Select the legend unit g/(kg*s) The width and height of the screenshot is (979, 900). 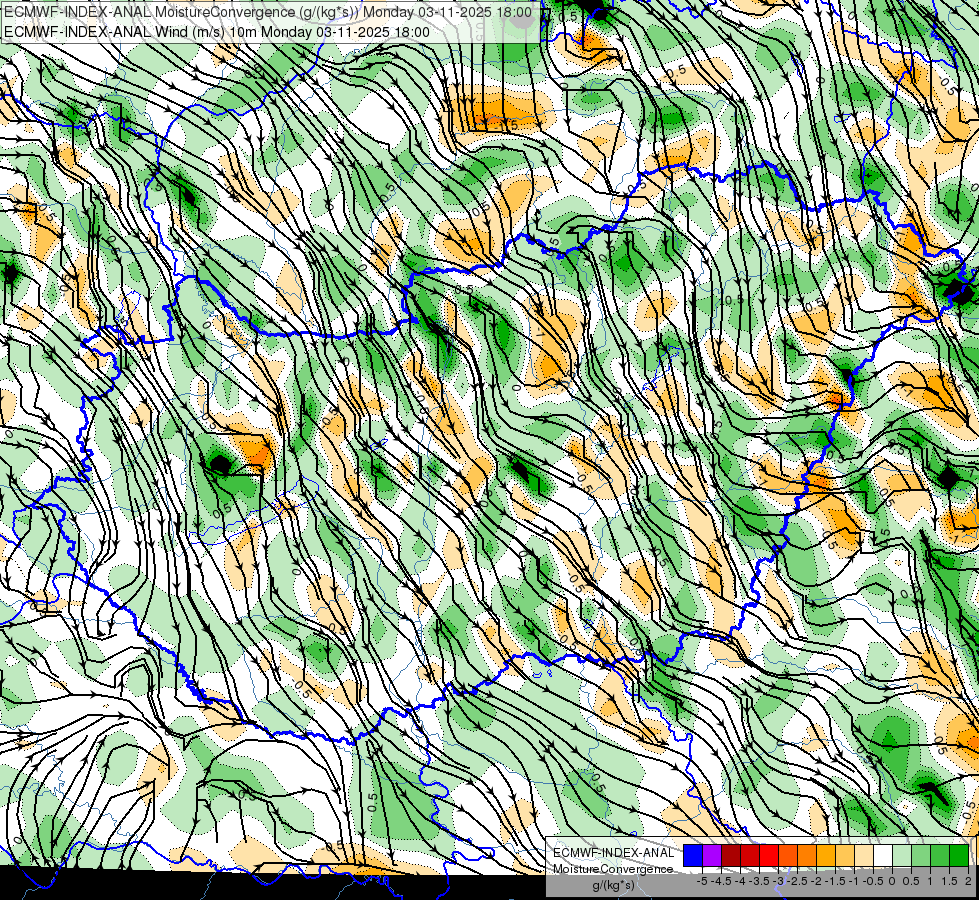pyautogui.click(x=613, y=885)
